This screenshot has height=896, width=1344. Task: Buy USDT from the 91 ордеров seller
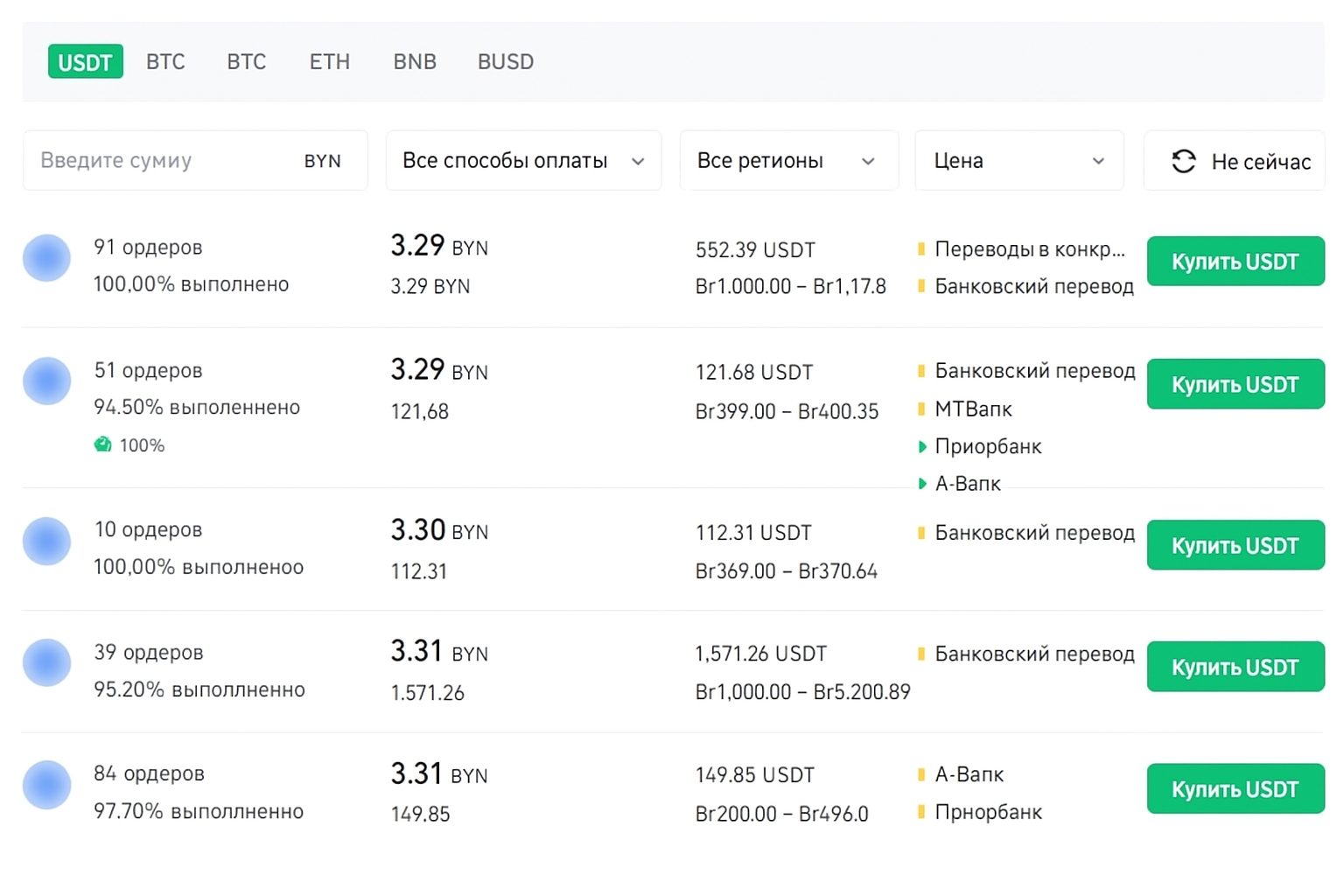coord(1235,261)
